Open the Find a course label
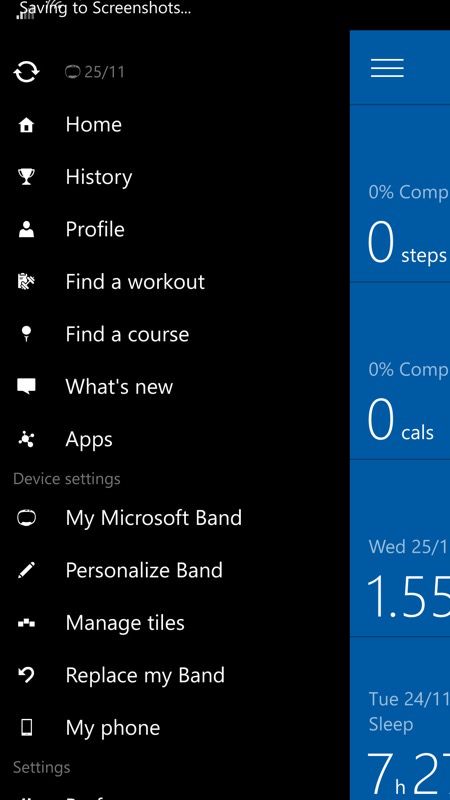Viewport: 450px width, 800px height. coord(127,334)
